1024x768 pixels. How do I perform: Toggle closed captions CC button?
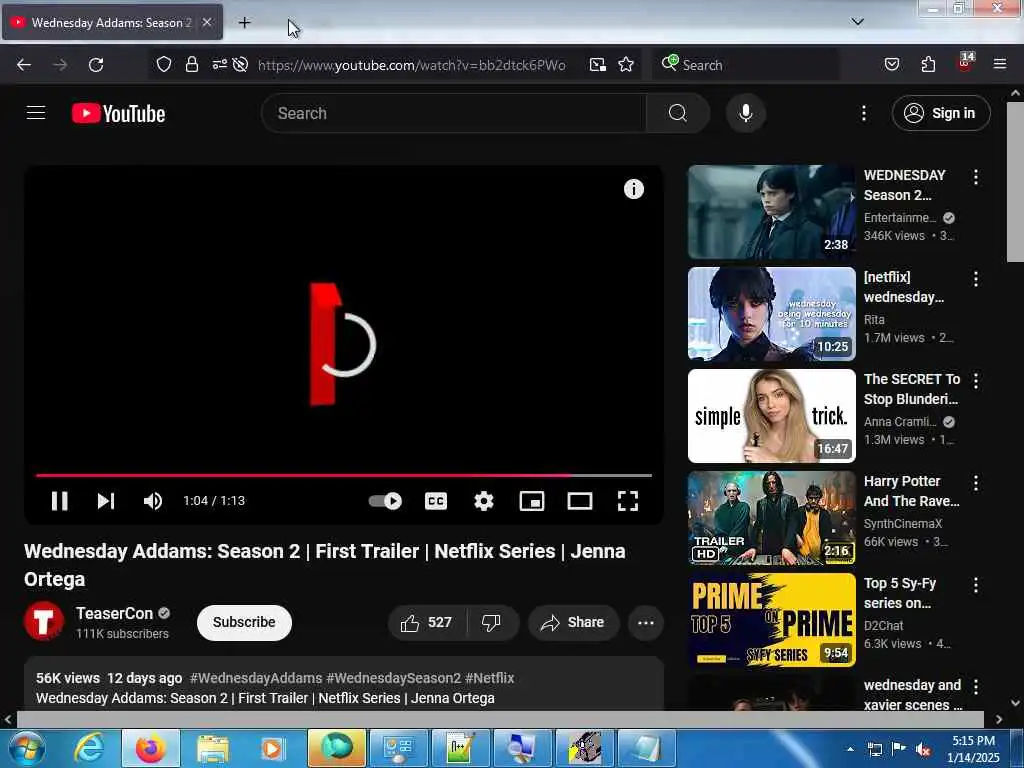[436, 501]
